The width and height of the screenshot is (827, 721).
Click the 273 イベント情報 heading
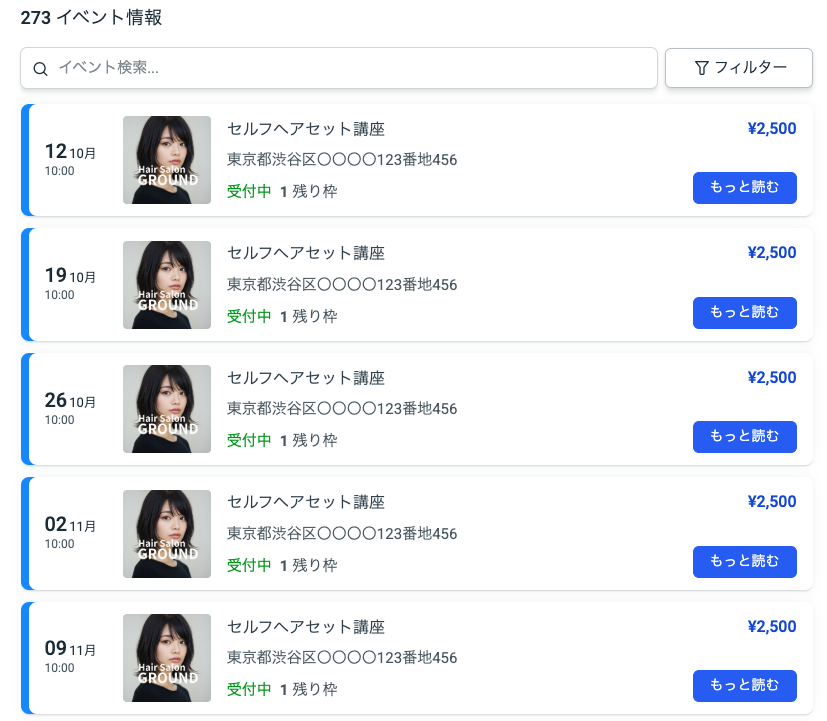coord(91,18)
